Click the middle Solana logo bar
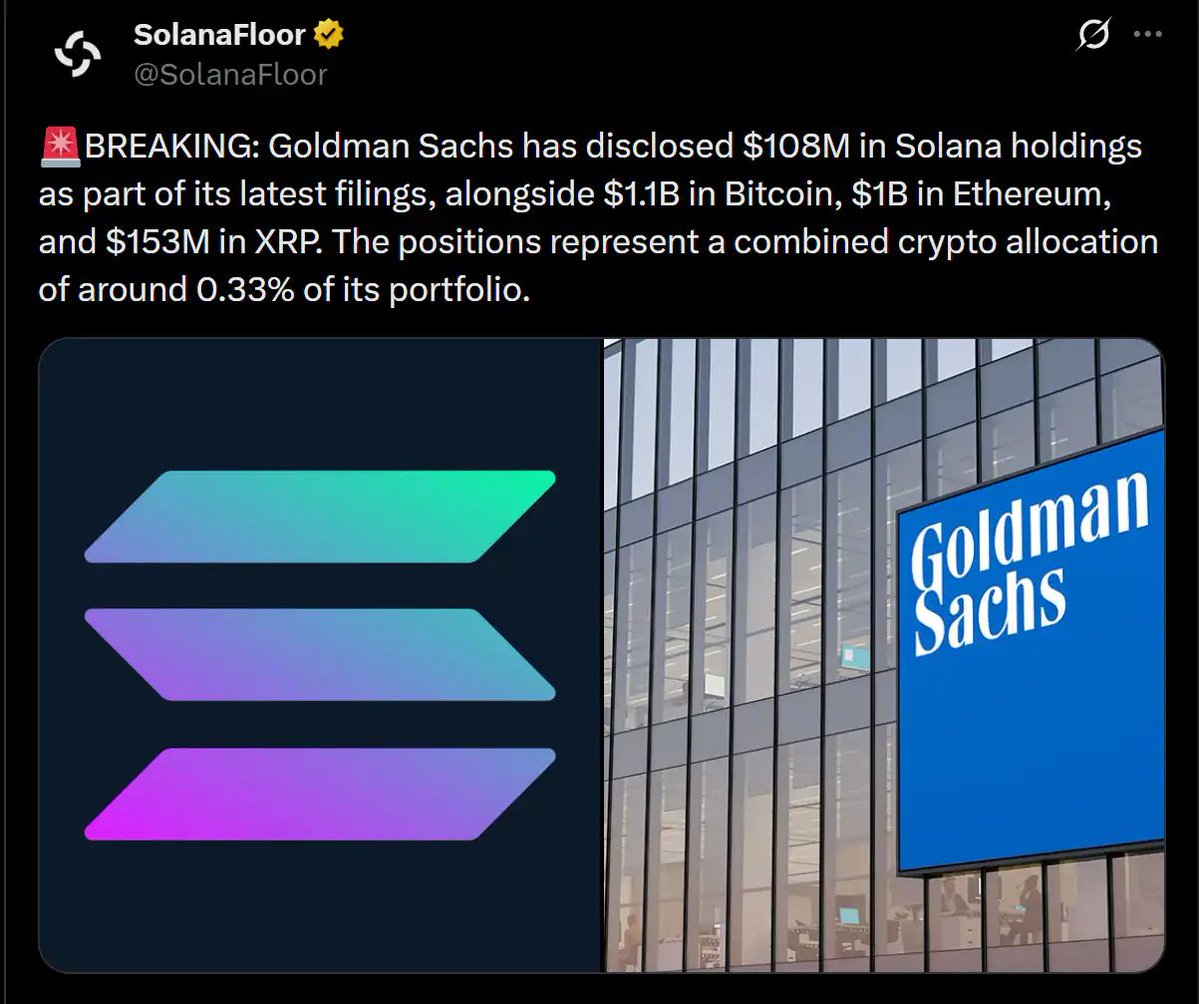The image size is (1199, 1004). pyautogui.click(x=320, y=654)
